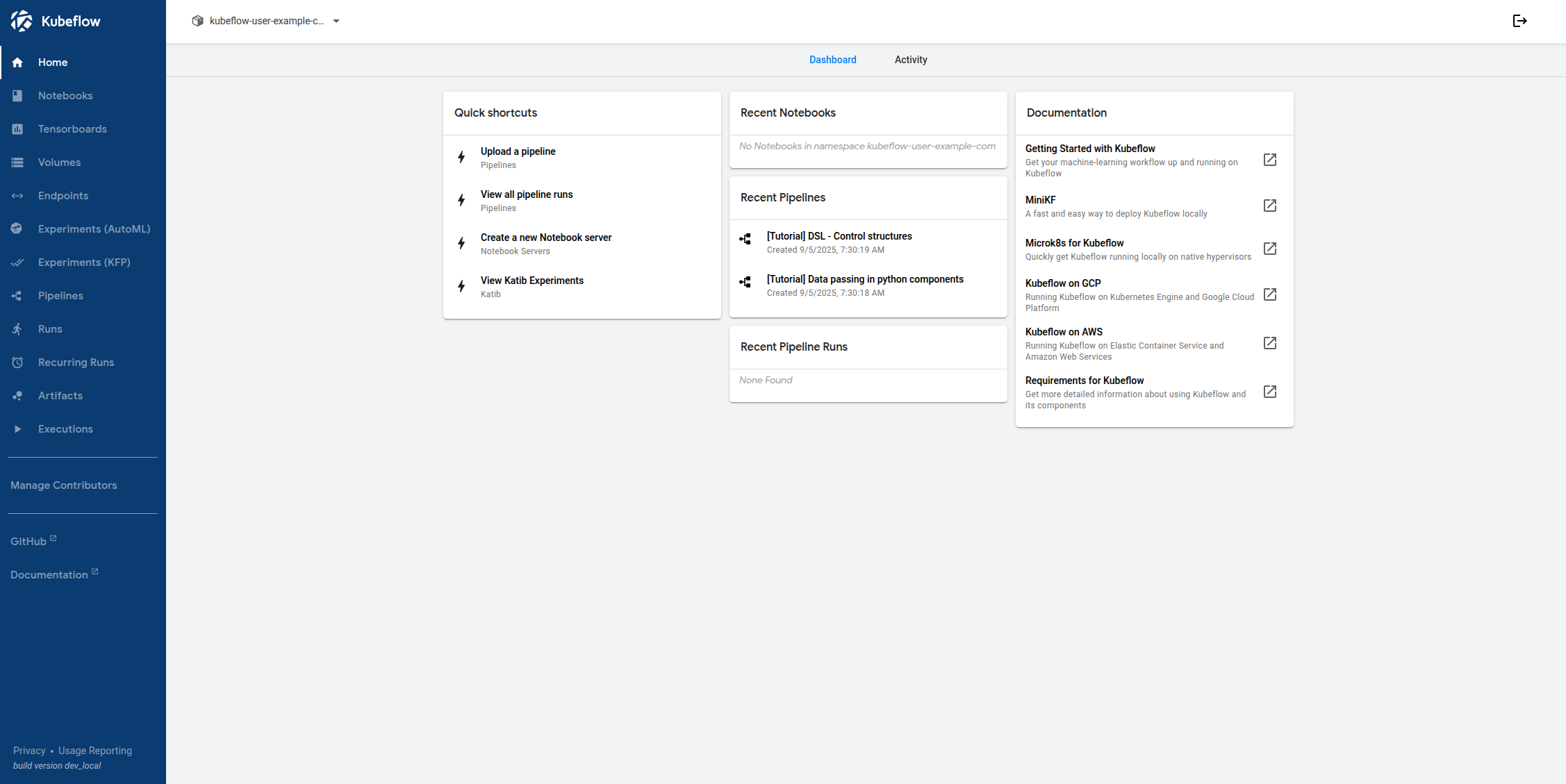Image resolution: width=1566 pixels, height=784 pixels.
Task: Open Experiments (AutoML) in sidebar
Action: pos(94,229)
